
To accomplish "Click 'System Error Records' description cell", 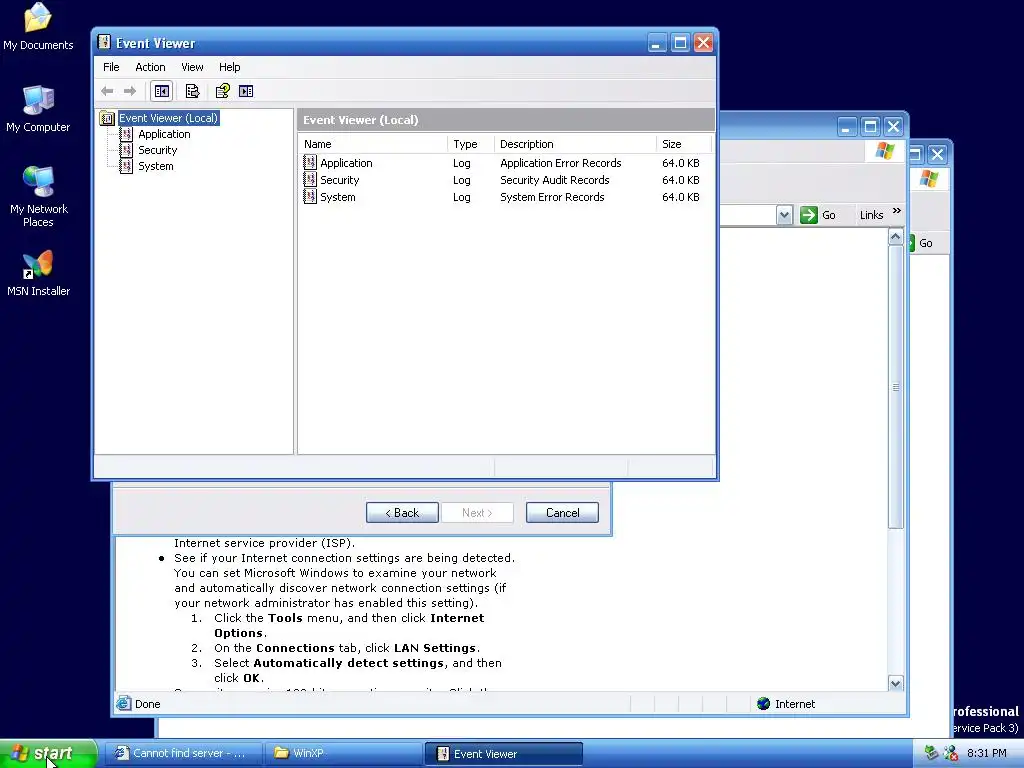I will [552, 197].
